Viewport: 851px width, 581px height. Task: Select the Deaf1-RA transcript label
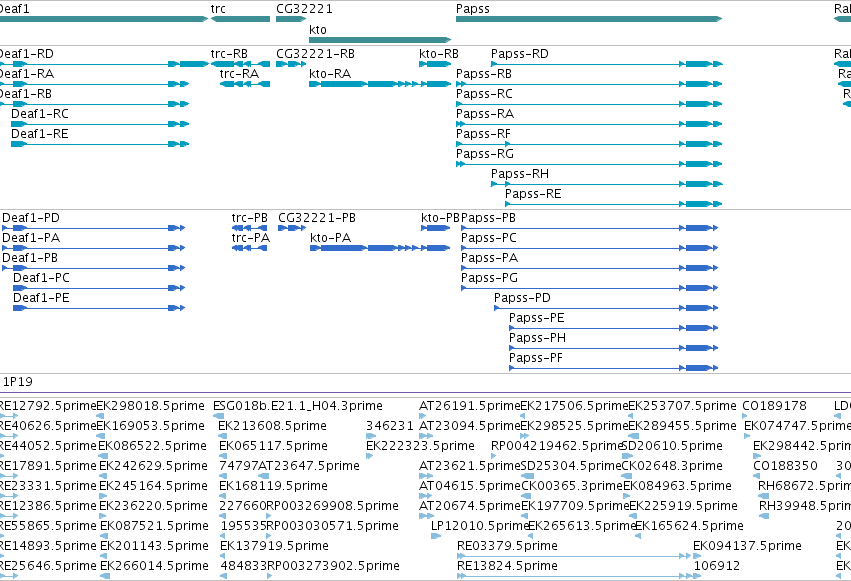pos(27,74)
